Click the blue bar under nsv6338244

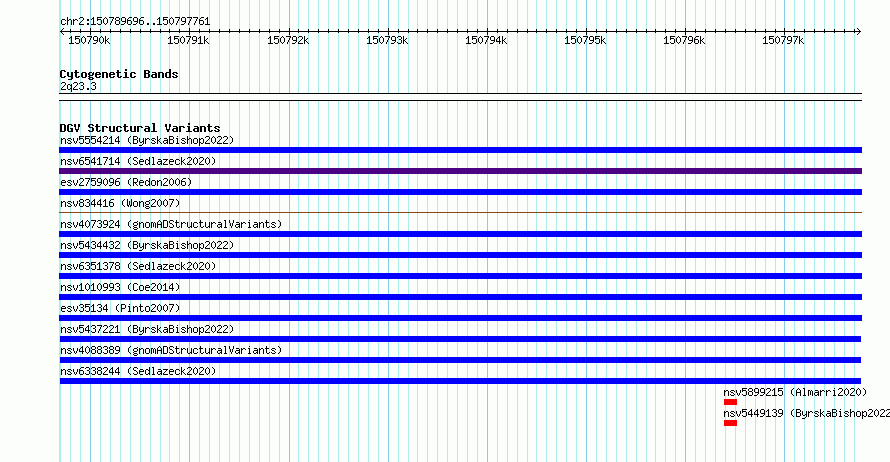click(460, 381)
